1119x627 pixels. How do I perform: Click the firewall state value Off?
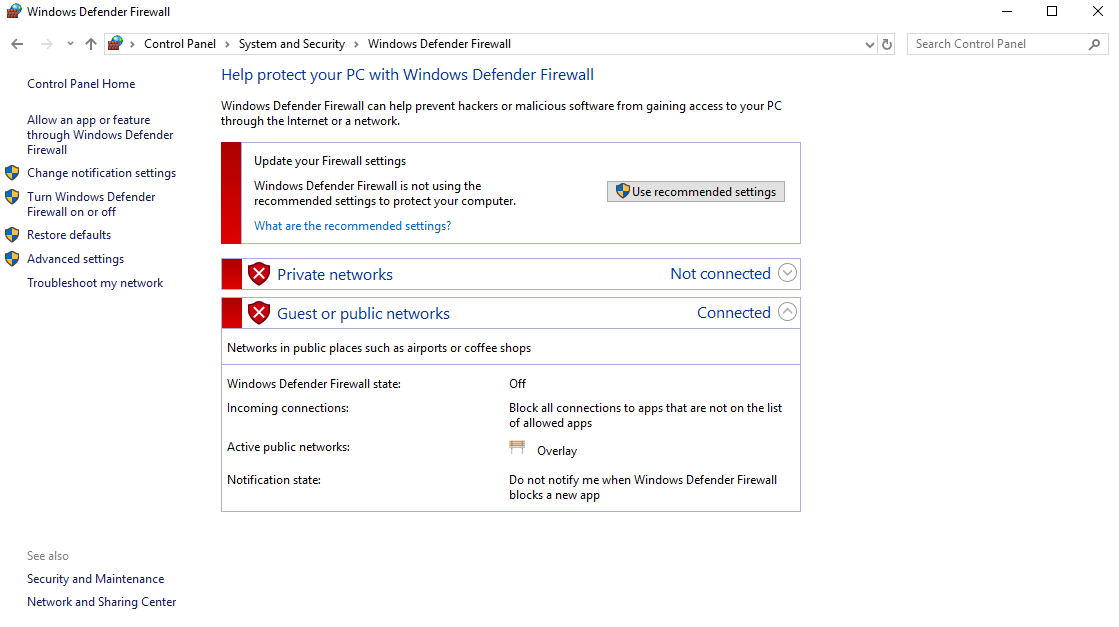pos(517,384)
